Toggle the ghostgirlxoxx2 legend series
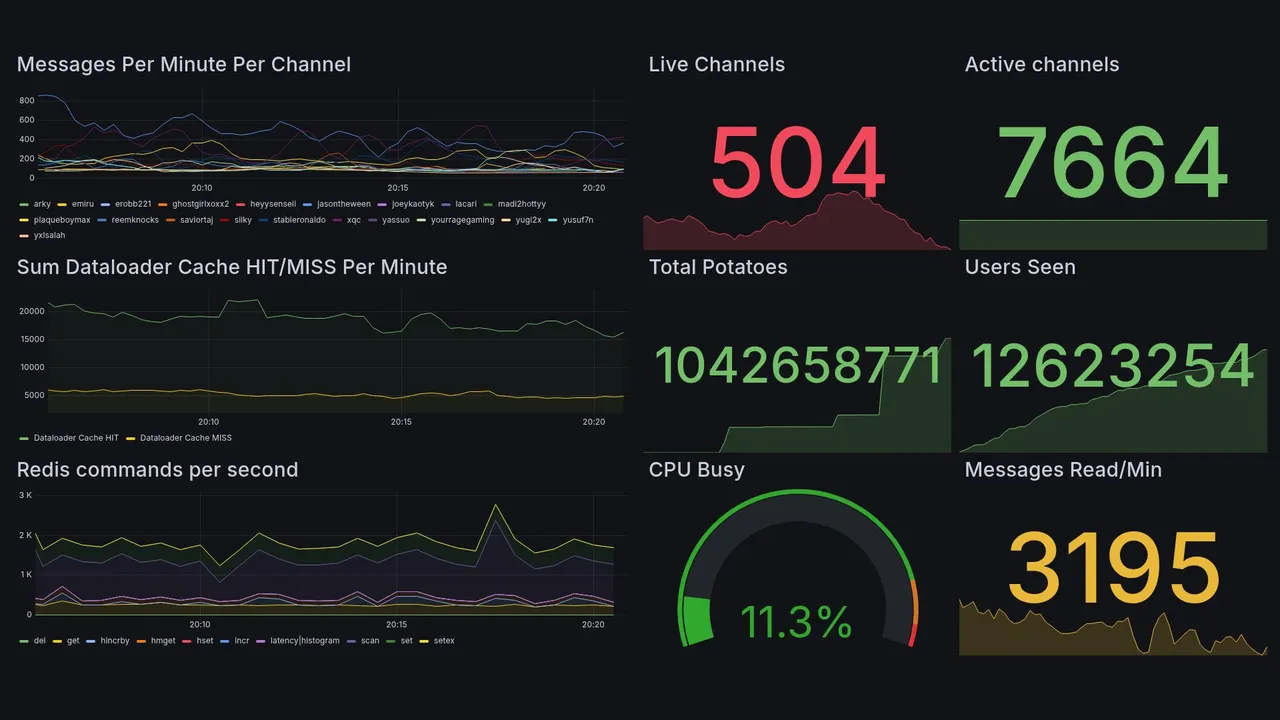This screenshot has width=1280, height=720. click(x=193, y=204)
